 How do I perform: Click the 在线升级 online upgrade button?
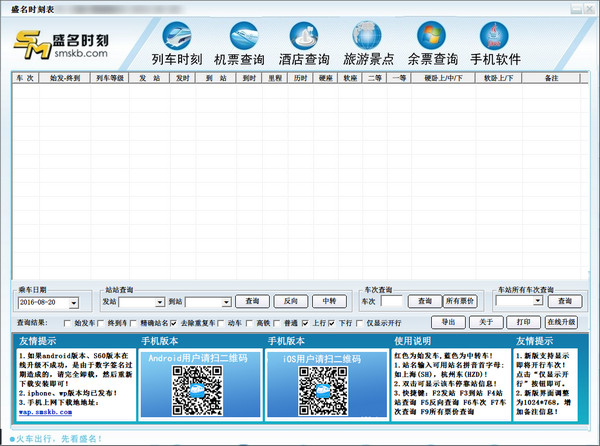coord(561,322)
